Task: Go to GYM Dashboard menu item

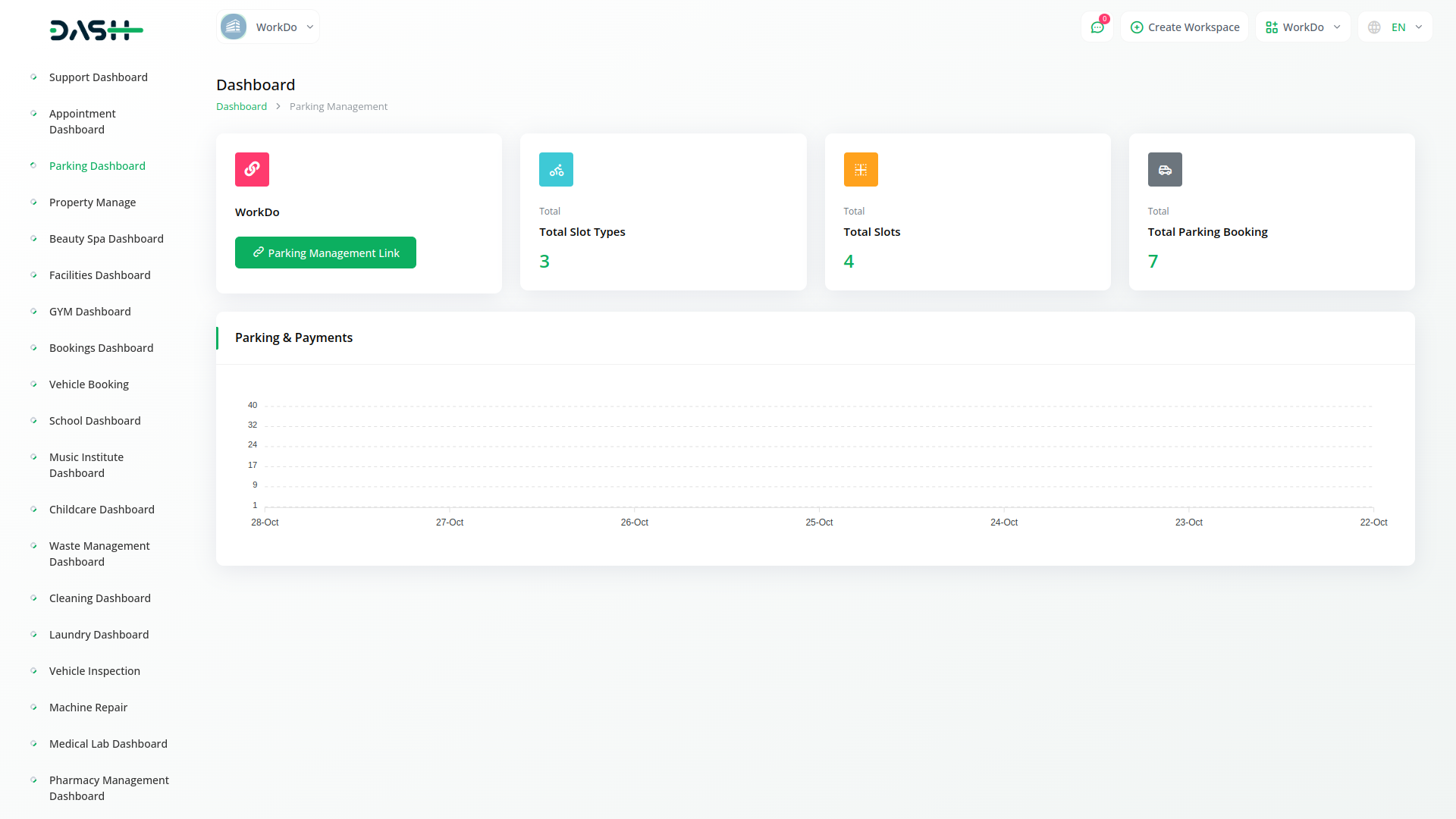Action: point(89,312)
